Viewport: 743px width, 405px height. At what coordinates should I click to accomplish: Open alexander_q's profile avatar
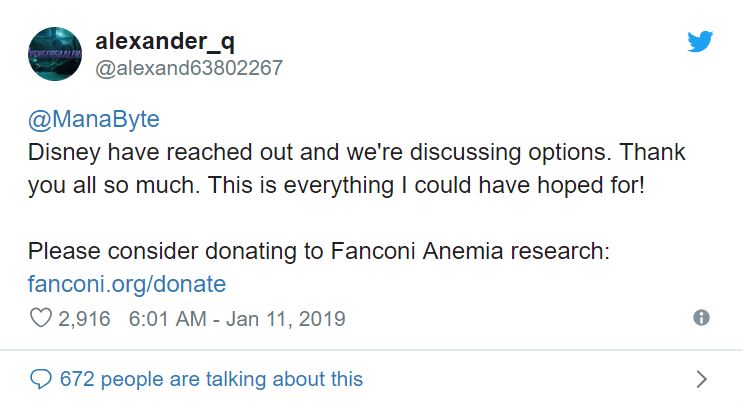pos(54,54)
